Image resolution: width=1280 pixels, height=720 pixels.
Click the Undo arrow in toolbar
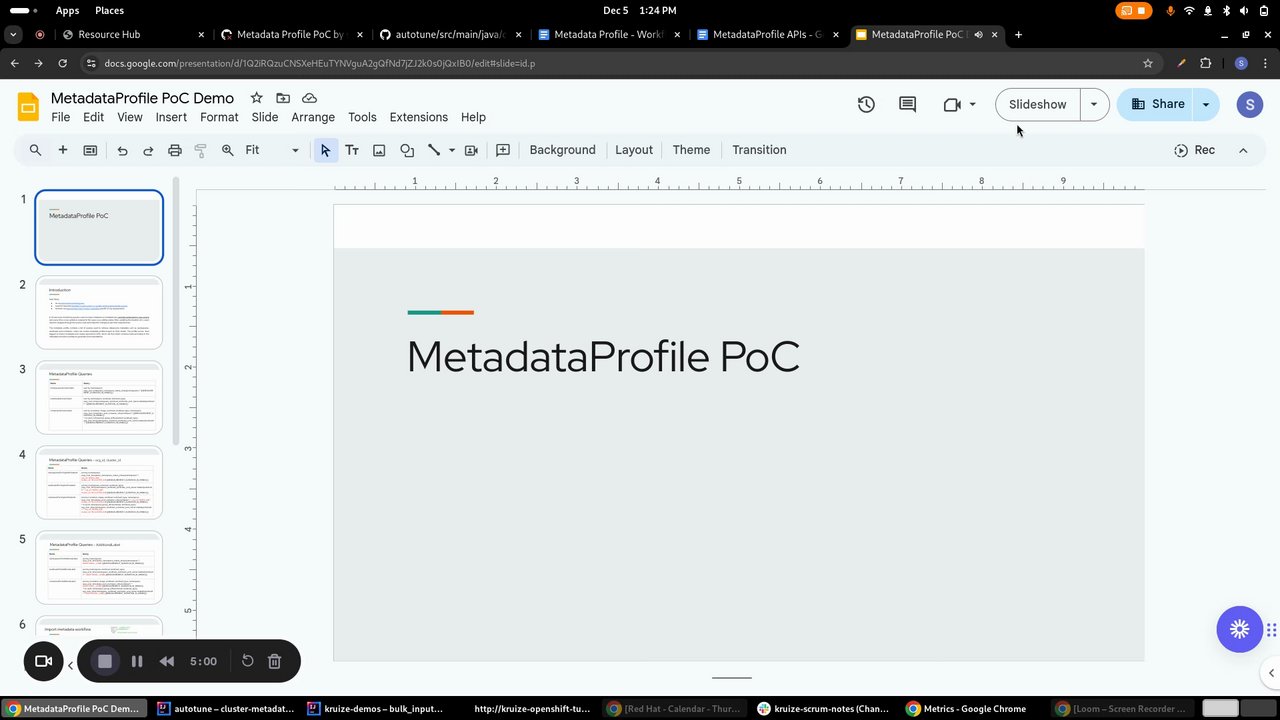click(x=122, y=150)
